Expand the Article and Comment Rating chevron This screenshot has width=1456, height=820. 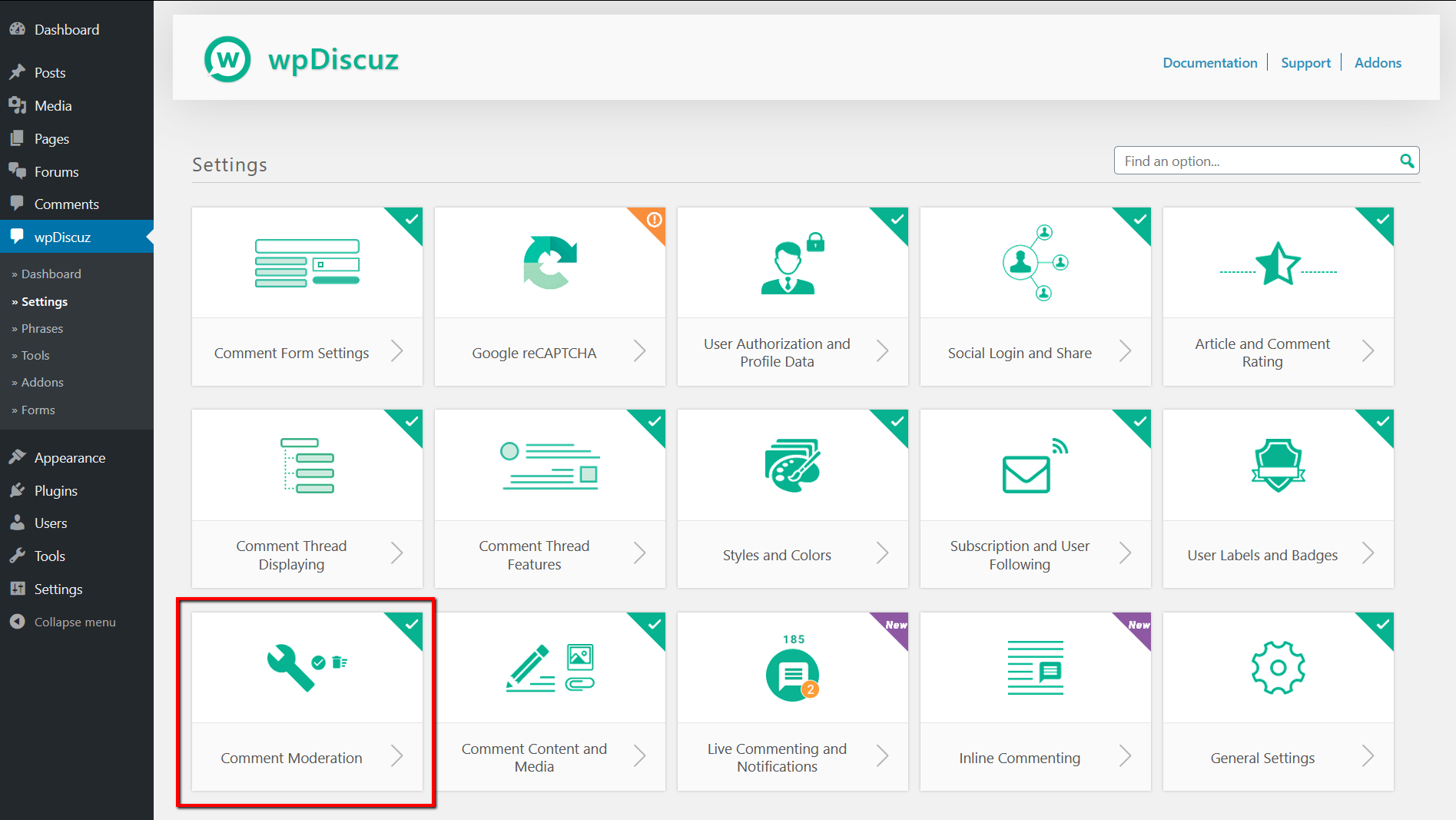tap(1368, 352)
